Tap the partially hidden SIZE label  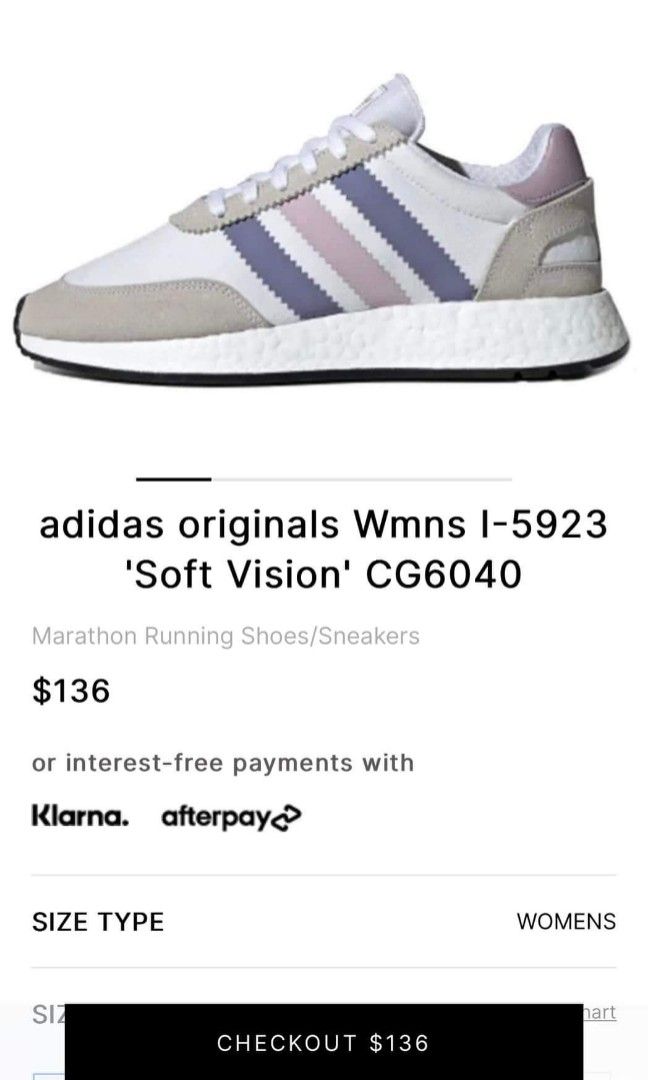(x=48, y=1013)
